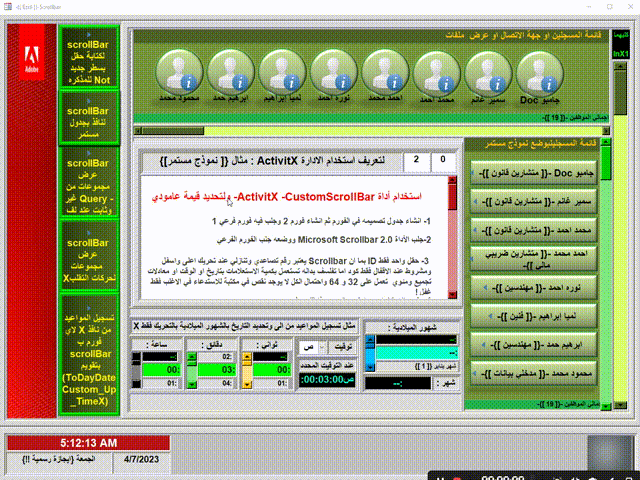Click the blue months scrollbar up arrow

tap(370, 339)
